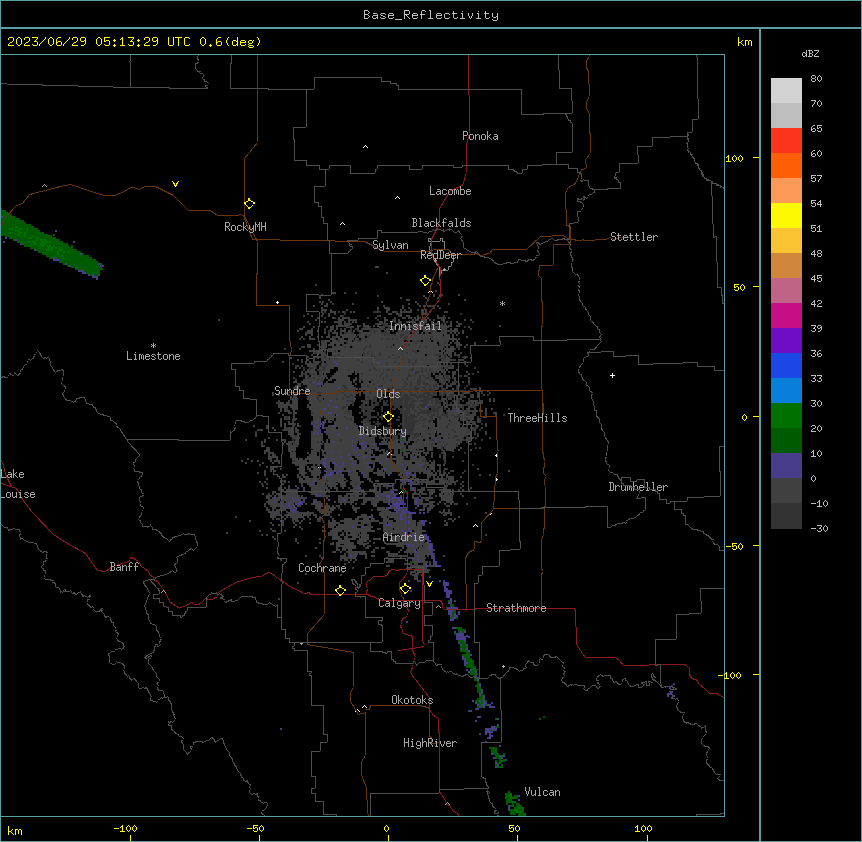Click the Banff label
862x842 pixels.
coord(124,567)
